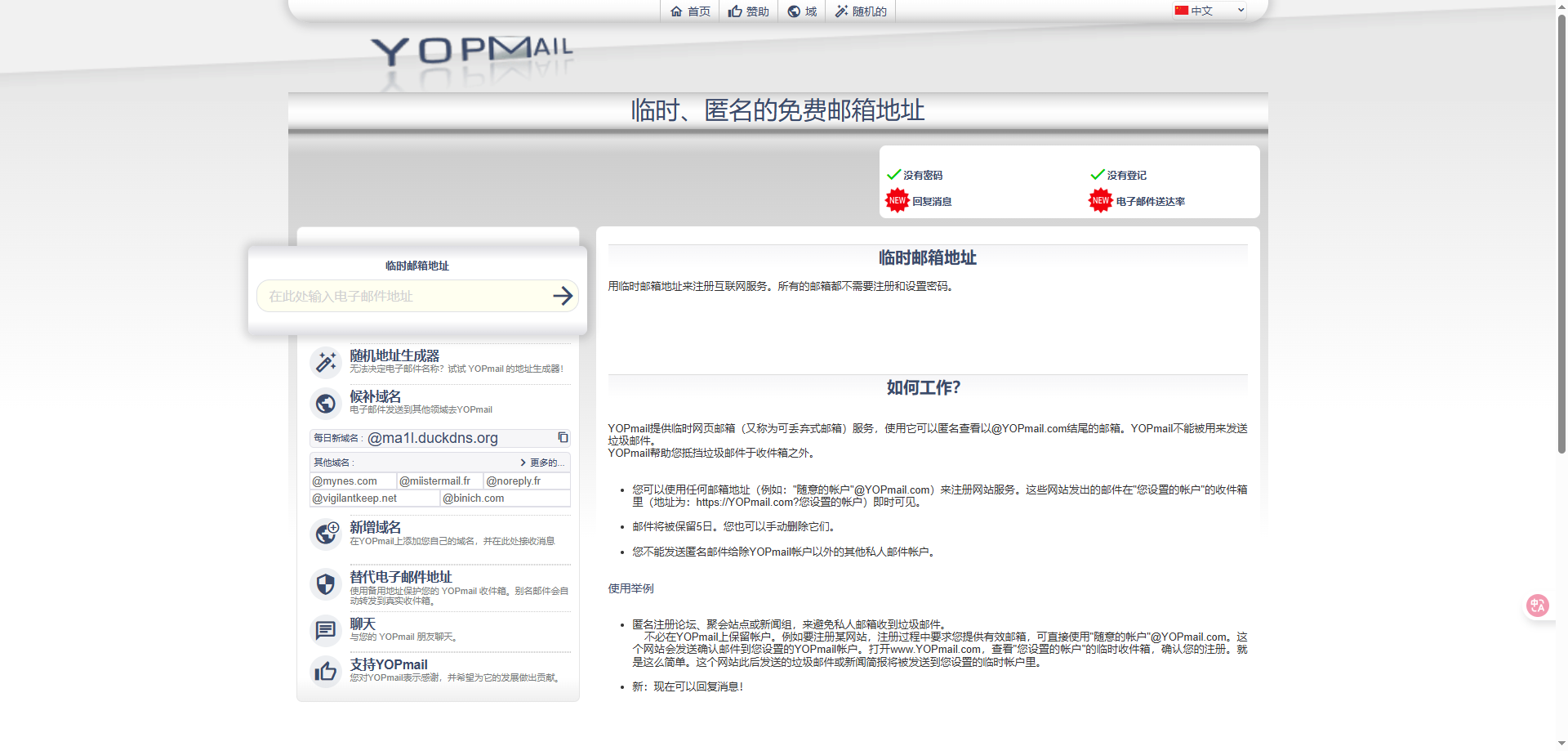Click the support YOPmail thumbs-up icon

coord(326,671)
